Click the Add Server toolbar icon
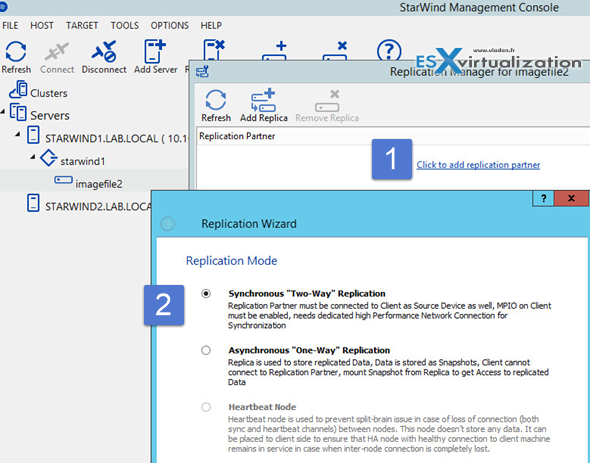 [x=155, y=52]
